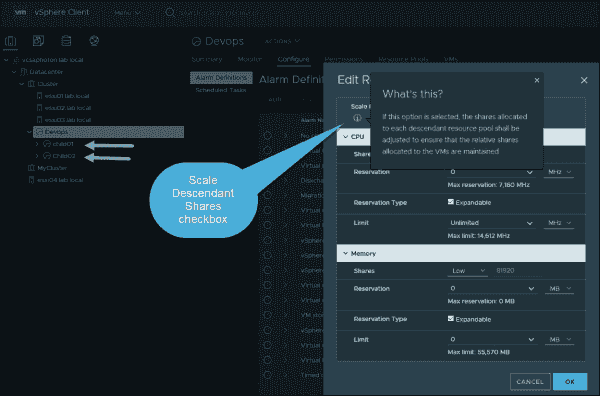Collapse the vcsaphoton.lab.local tree node
The height and width of the screenshot is (396, 600).
pyautogui.click(x=6, y=60)
